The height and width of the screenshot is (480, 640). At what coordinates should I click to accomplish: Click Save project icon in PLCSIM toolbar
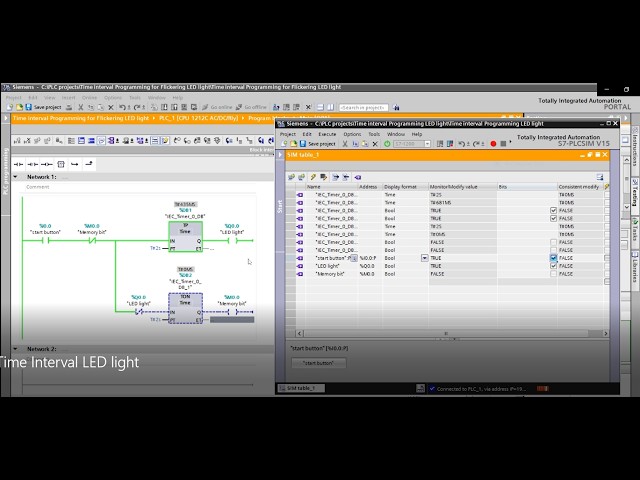303,144
